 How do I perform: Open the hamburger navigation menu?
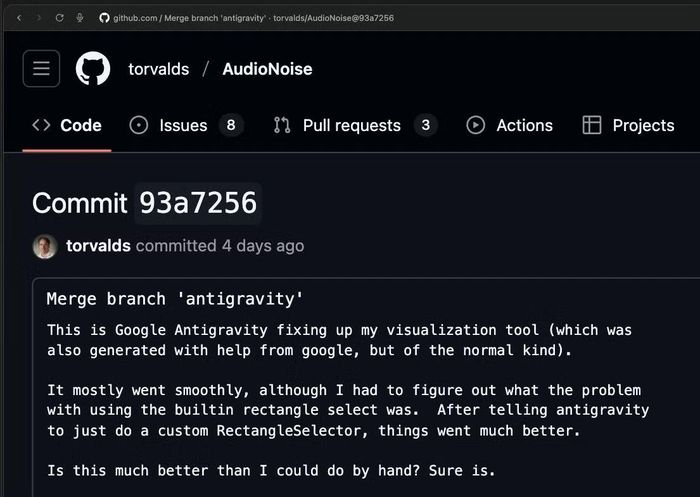click(41, 68)
